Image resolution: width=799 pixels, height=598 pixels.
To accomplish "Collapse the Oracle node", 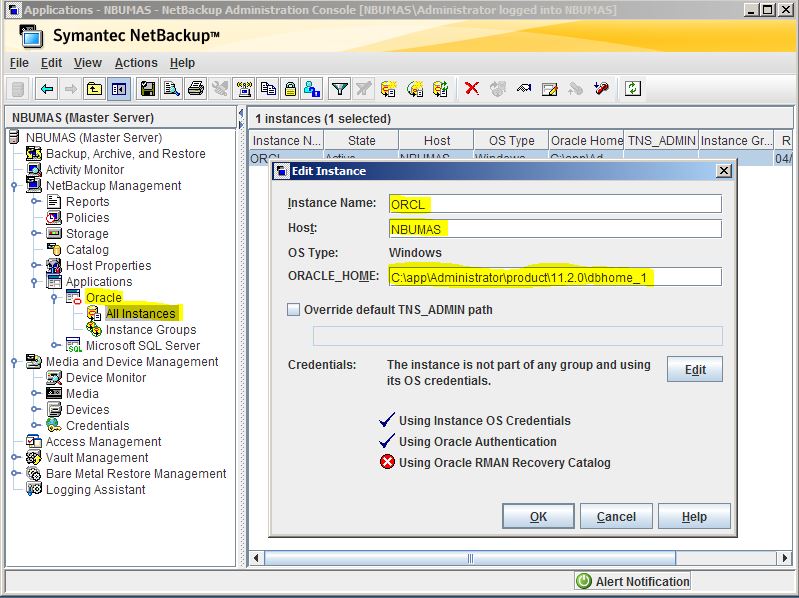I will 54,298.
